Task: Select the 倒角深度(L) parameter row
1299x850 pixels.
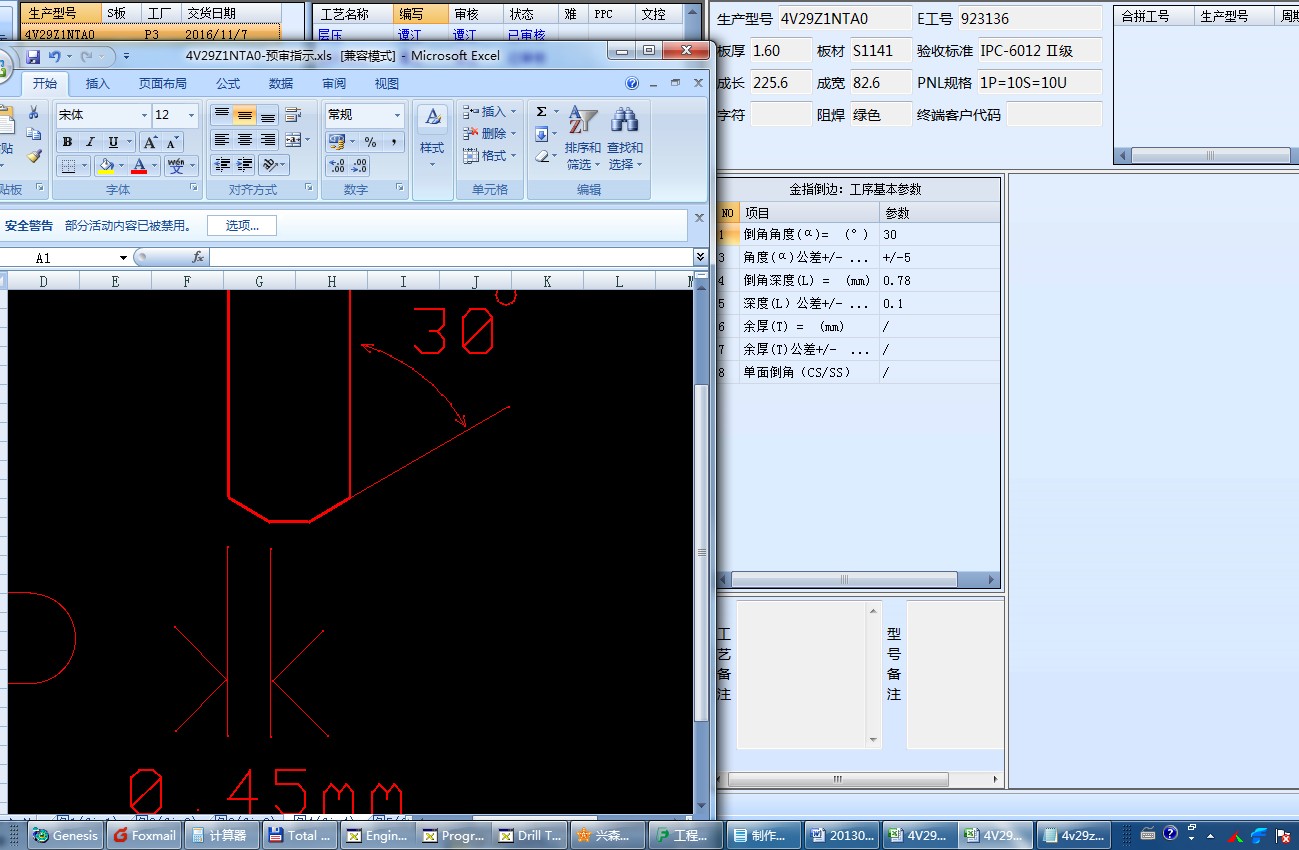Action: coord(858,281)
